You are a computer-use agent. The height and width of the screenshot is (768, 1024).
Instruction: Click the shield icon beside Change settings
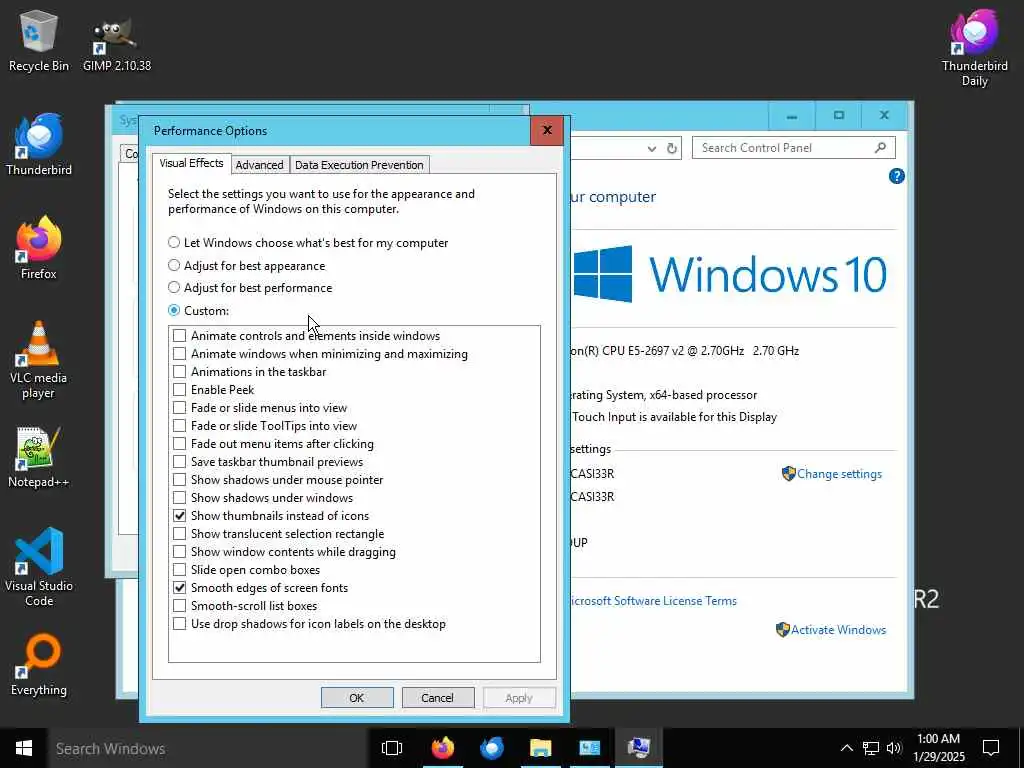pyautogui.click(x=788, y=473)
